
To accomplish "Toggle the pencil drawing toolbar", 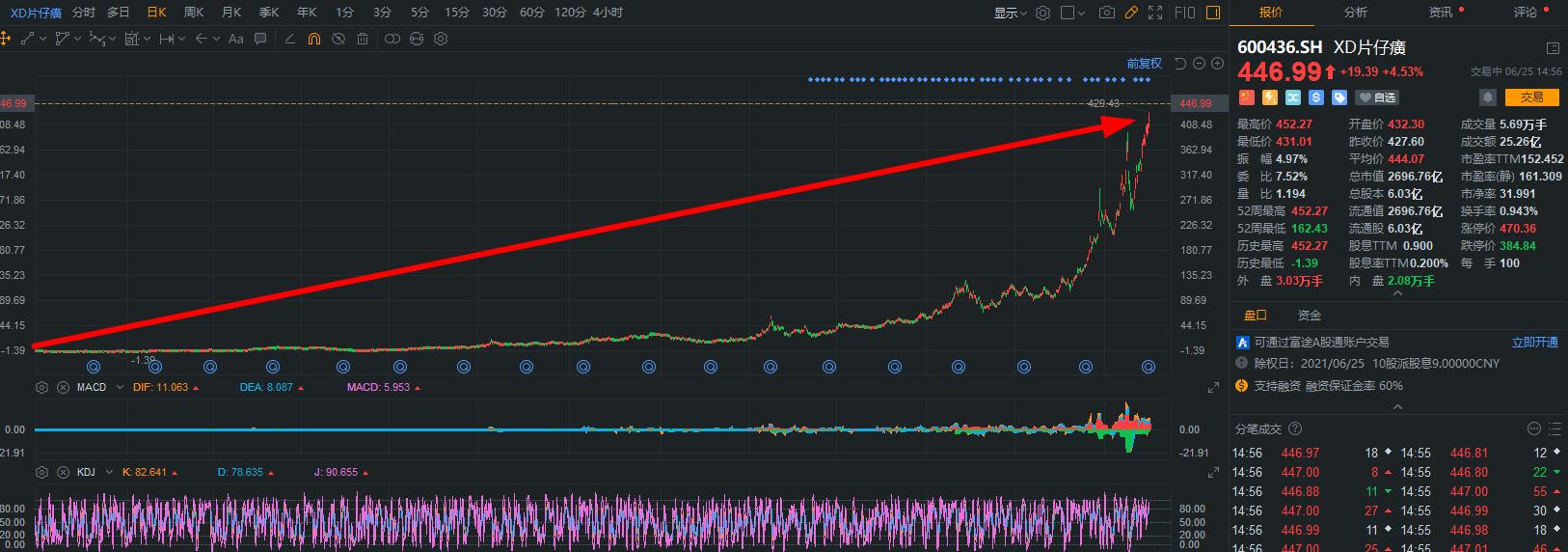I will pyautogui.click(x=1131, y=13).
